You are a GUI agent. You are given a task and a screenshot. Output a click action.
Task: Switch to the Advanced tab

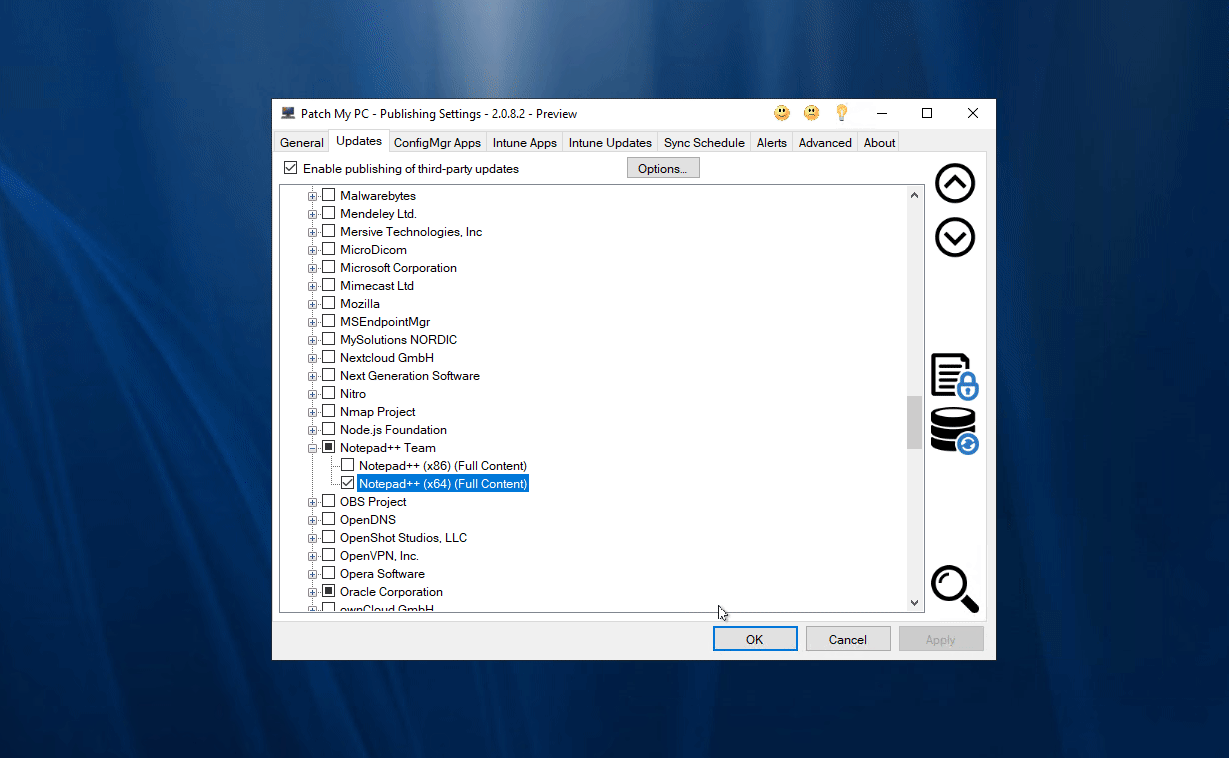(825, 143)
